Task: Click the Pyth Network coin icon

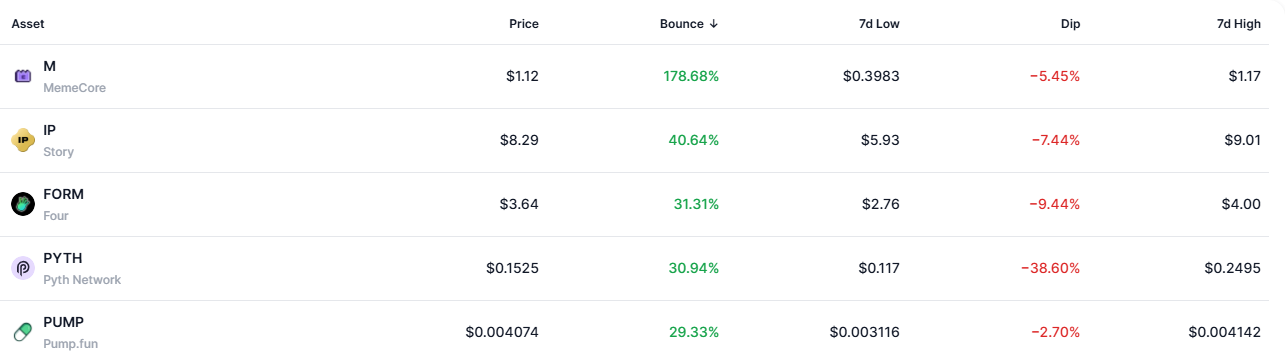Action: [23, 268]
